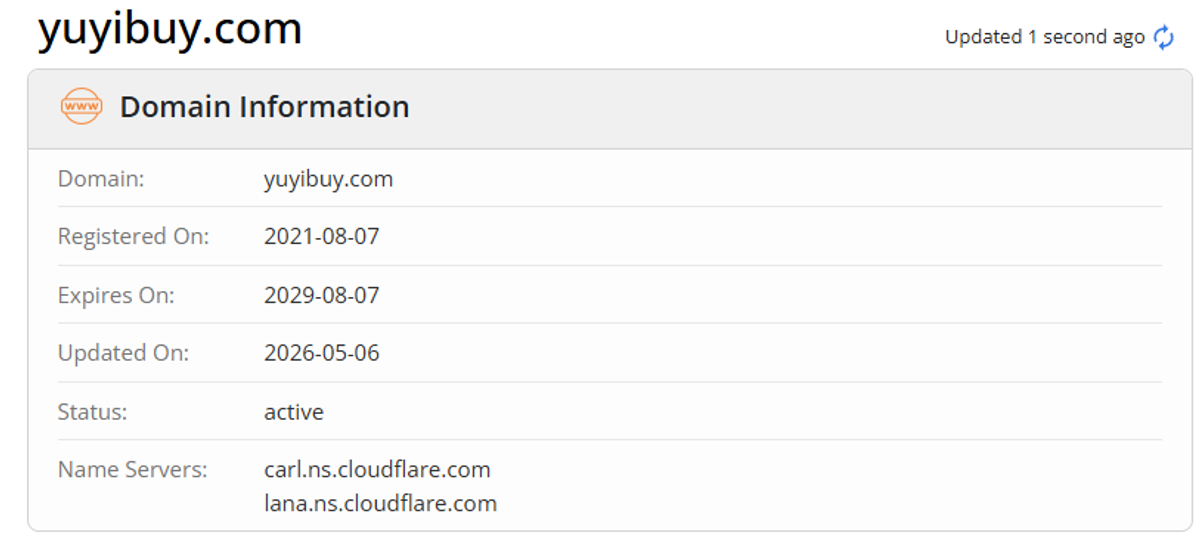Click the carl.ns.cloudflare.com name server
This screenshot has width=1200, height=549.
pyautogui.click(x=377, y=469)
